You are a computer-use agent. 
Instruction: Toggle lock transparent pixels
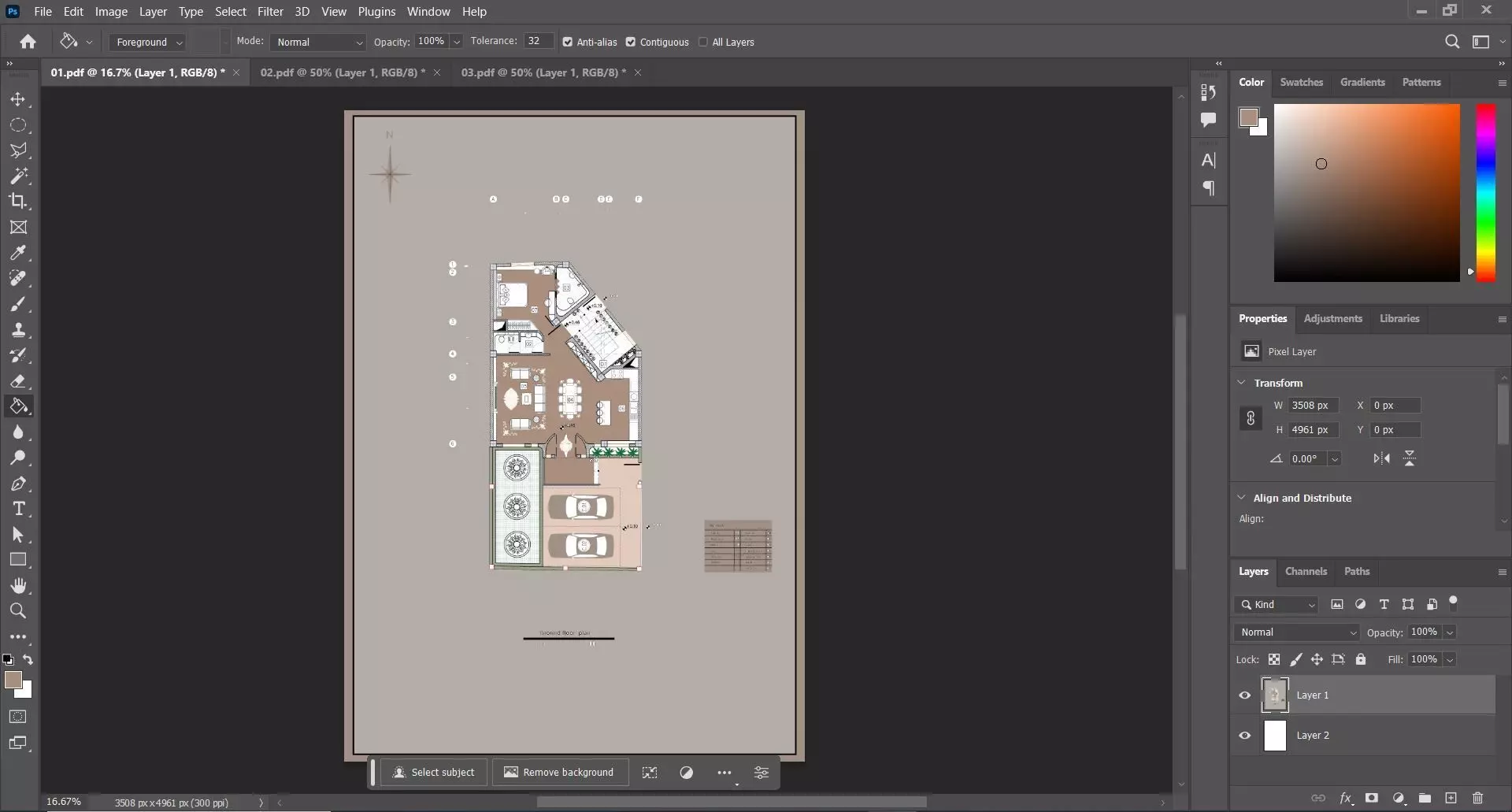tap(1274, 659)
